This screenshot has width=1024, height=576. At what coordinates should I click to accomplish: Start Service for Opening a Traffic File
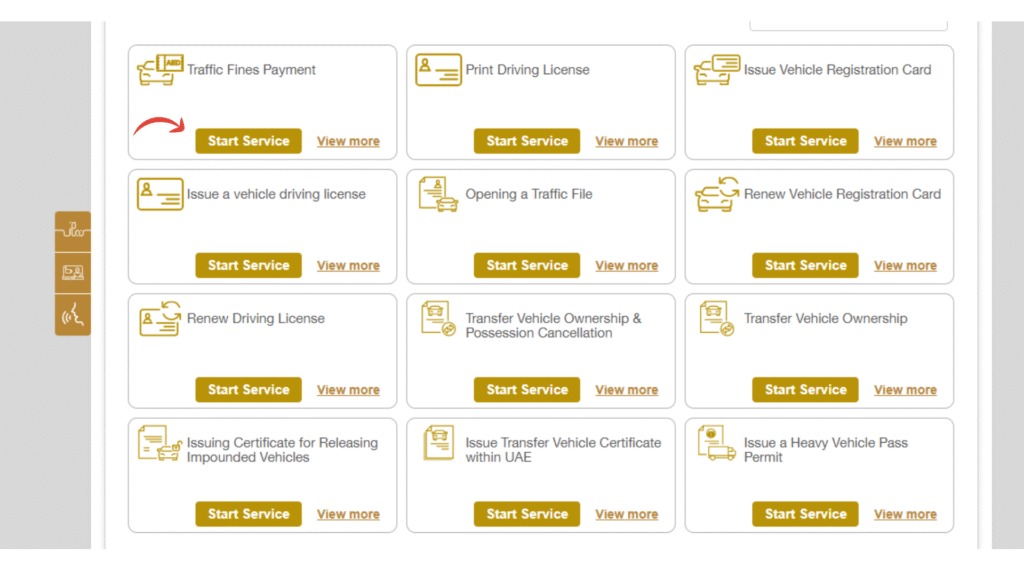(x=527, y=265)
